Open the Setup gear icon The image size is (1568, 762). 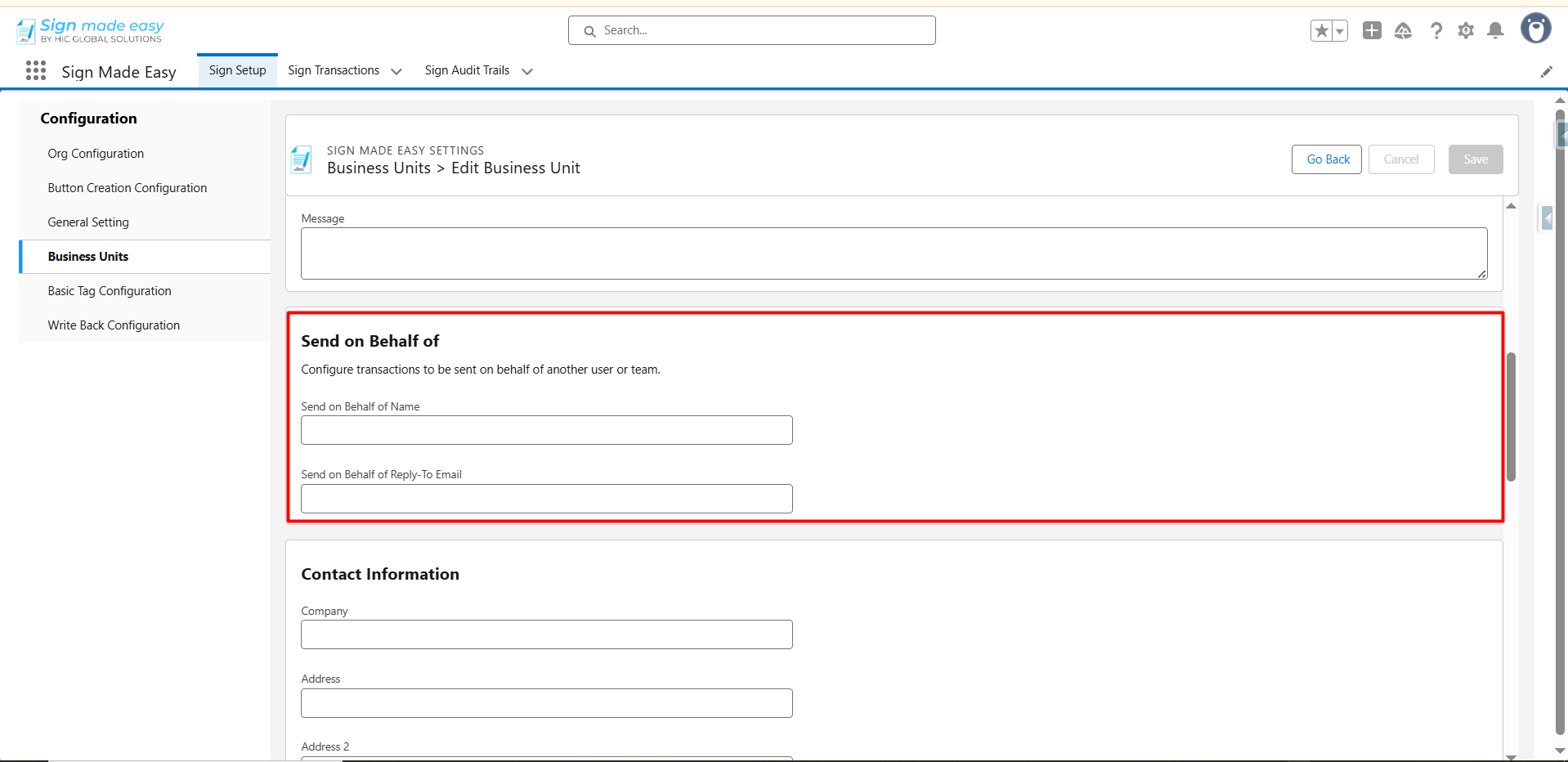click(1466, 31)
